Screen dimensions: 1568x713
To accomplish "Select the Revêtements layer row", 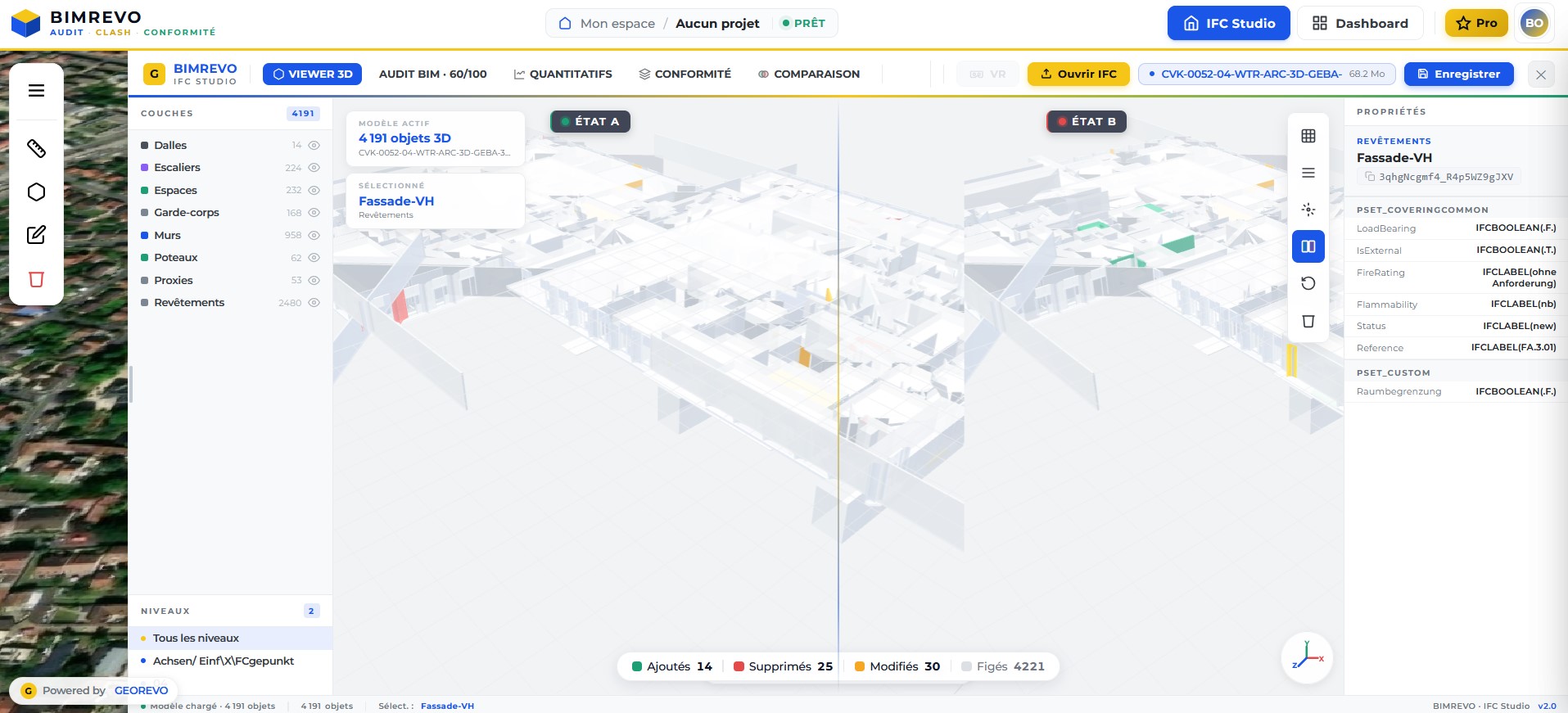I will coord(230,303).
